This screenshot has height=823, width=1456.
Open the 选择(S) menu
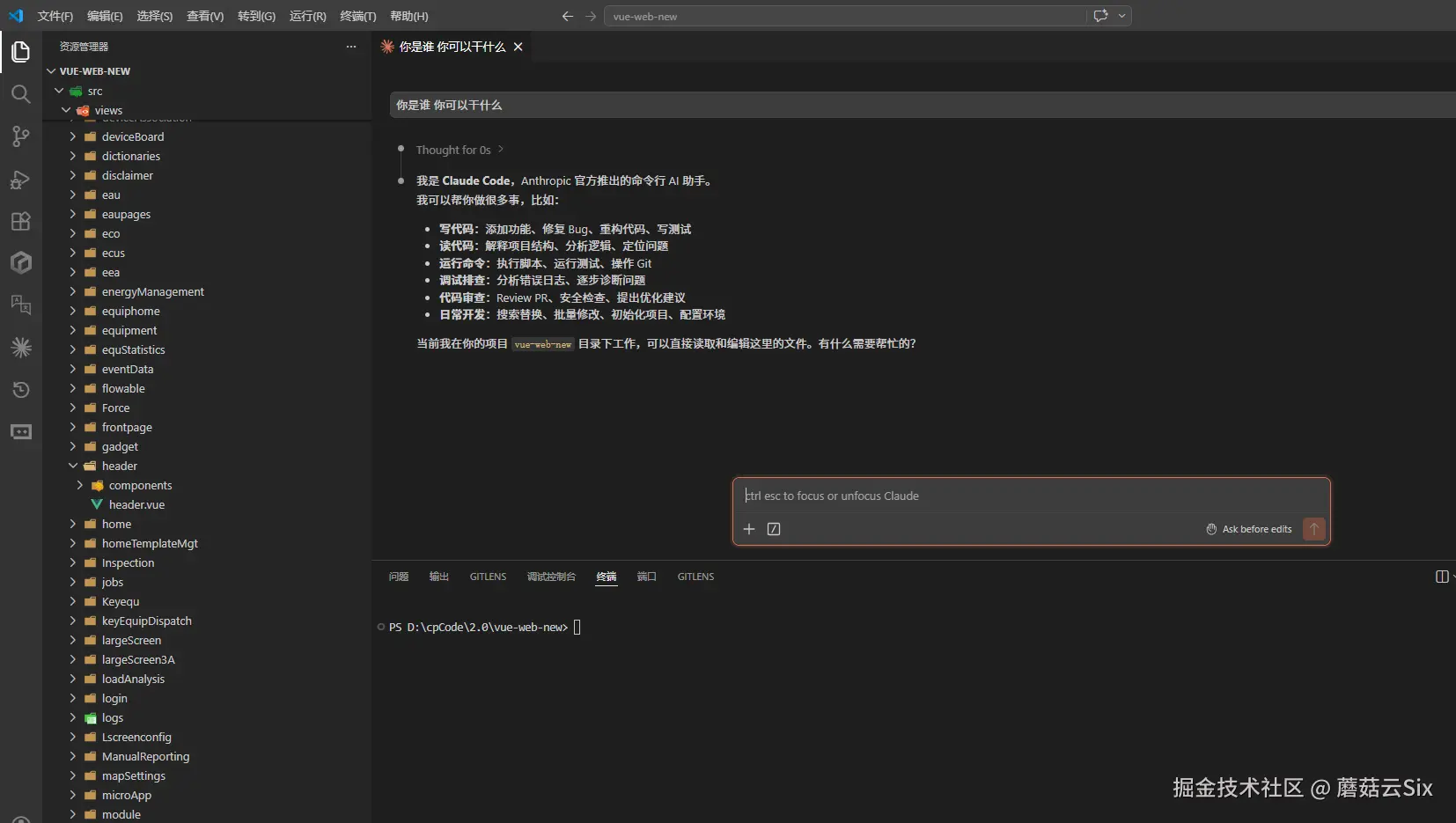[x=155, y=16]
